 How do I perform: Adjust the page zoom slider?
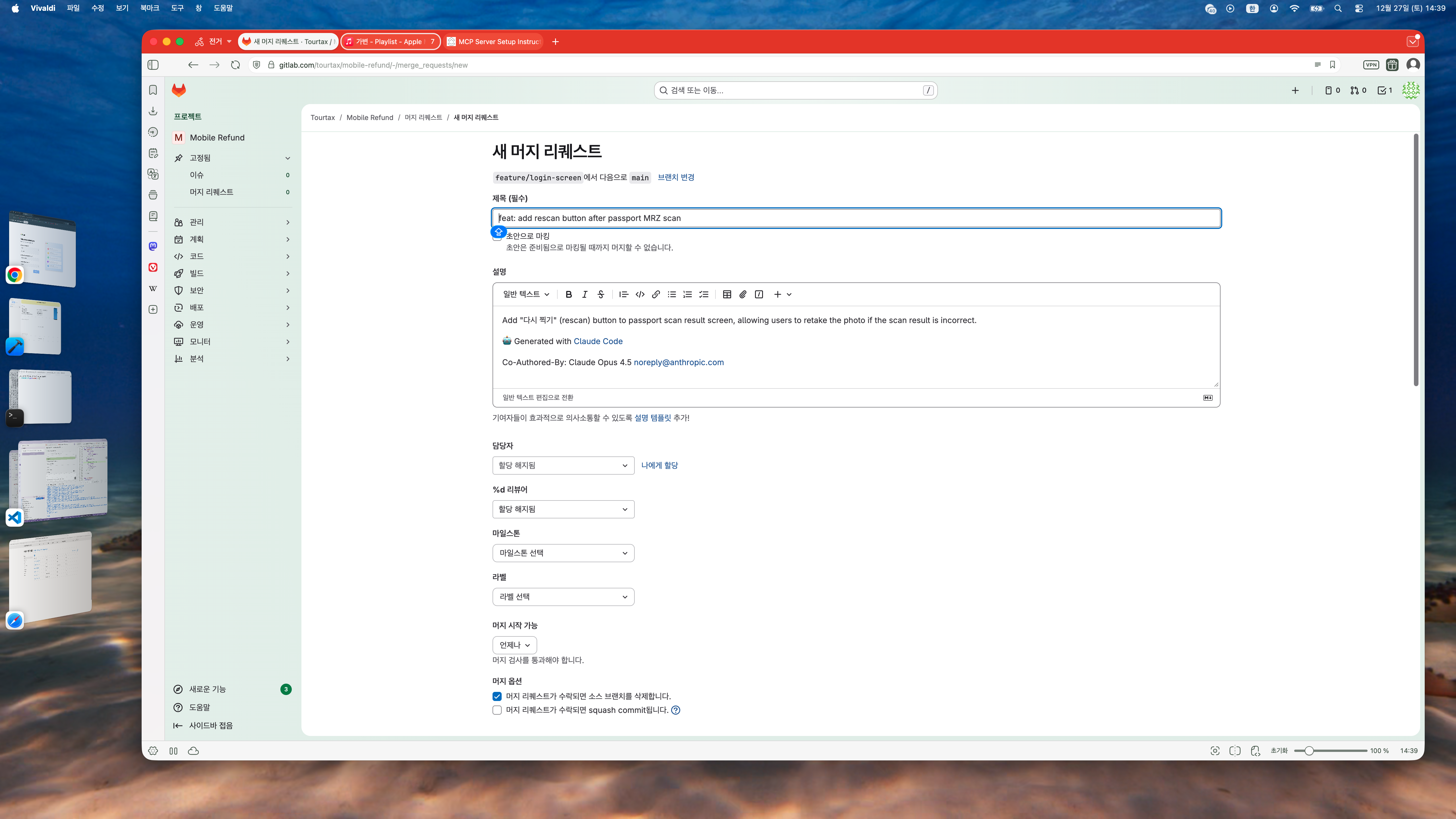[x=1331, y=751]
